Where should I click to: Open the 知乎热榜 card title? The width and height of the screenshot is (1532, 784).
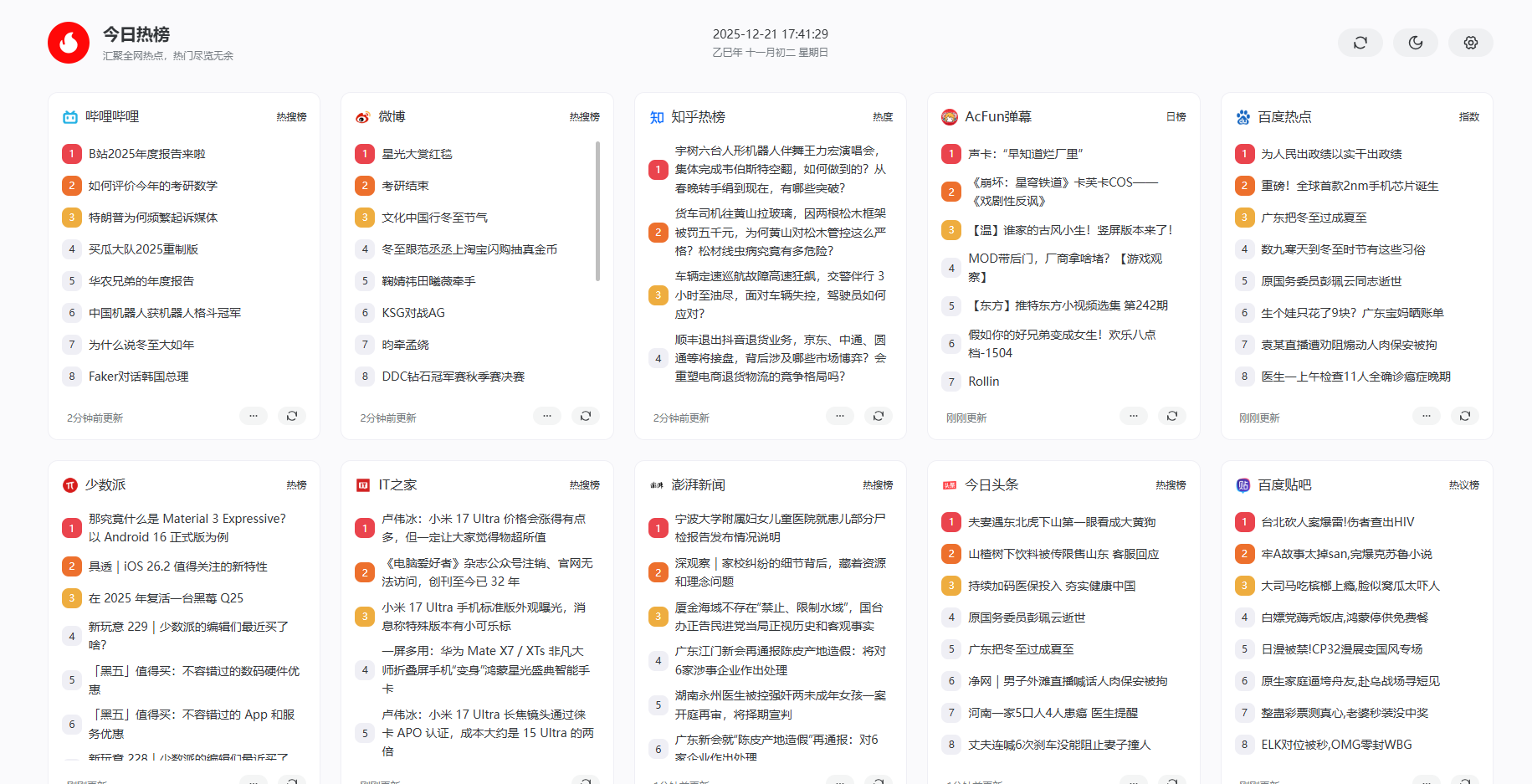(699, 117)
